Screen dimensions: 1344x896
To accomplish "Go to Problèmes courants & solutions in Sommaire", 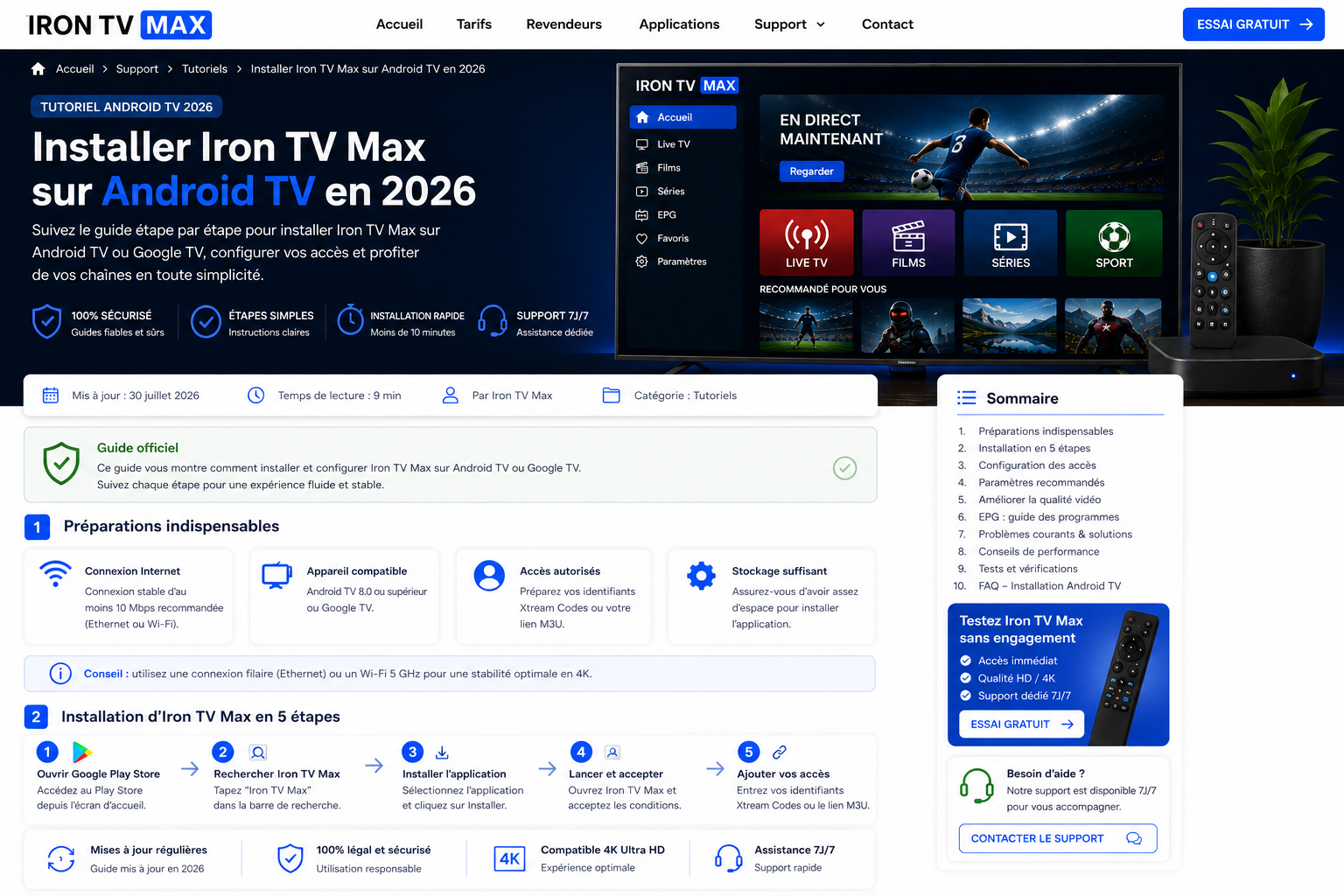I will click(x=1055, y=535).
